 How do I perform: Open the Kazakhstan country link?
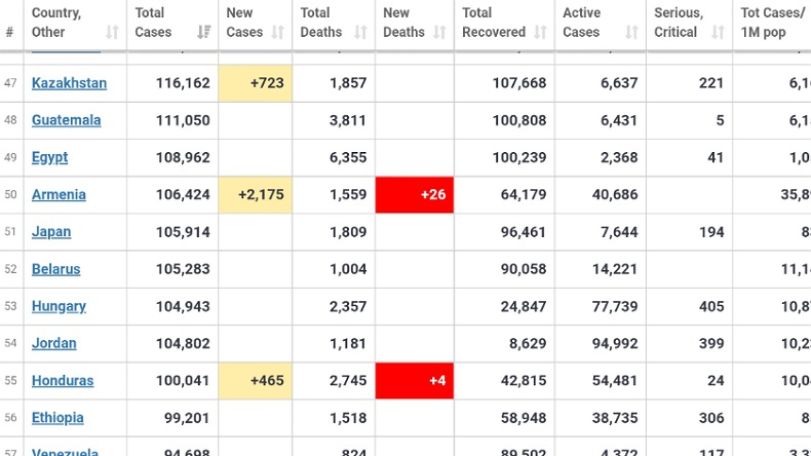69,83
